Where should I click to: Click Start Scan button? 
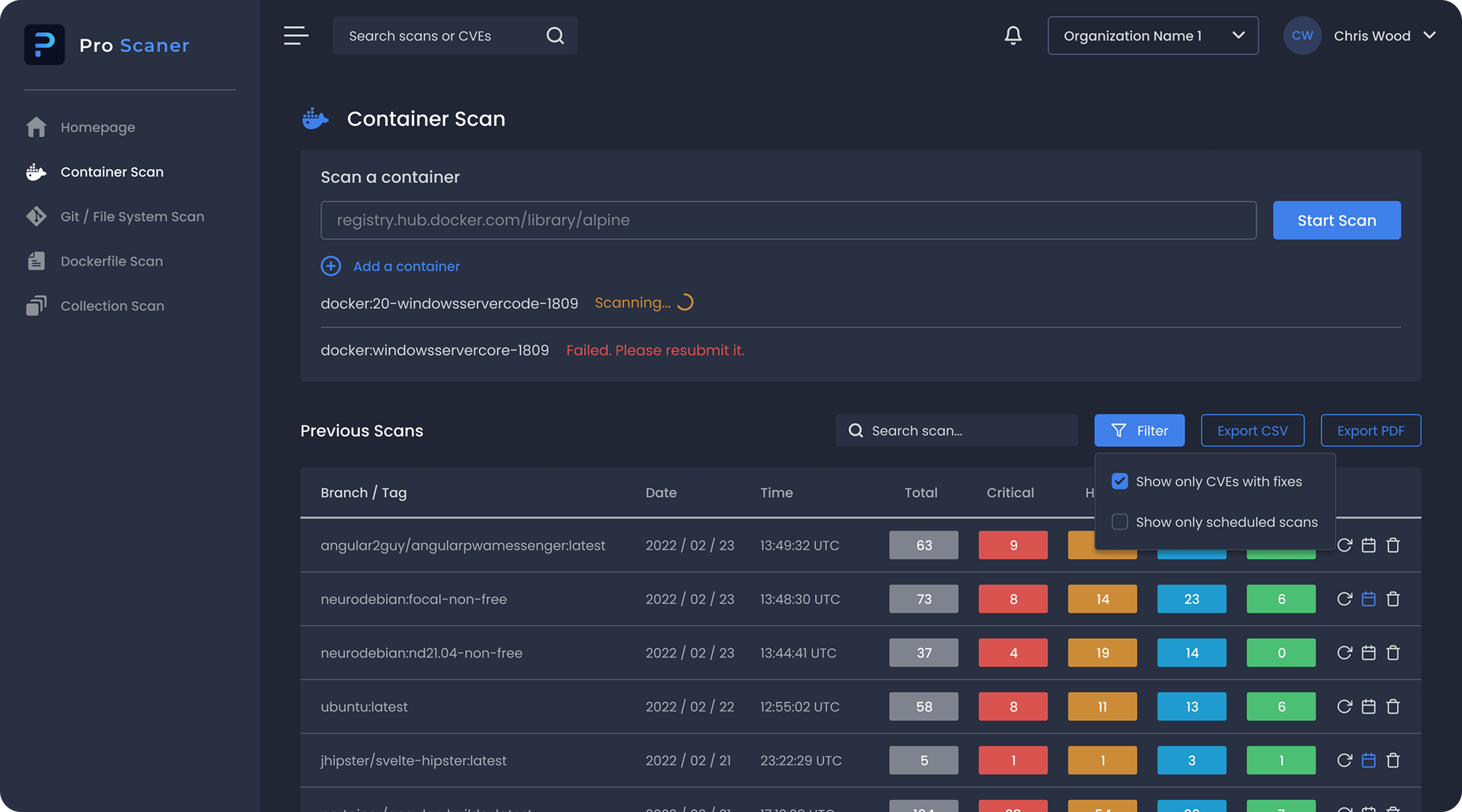coord(1337,220)
